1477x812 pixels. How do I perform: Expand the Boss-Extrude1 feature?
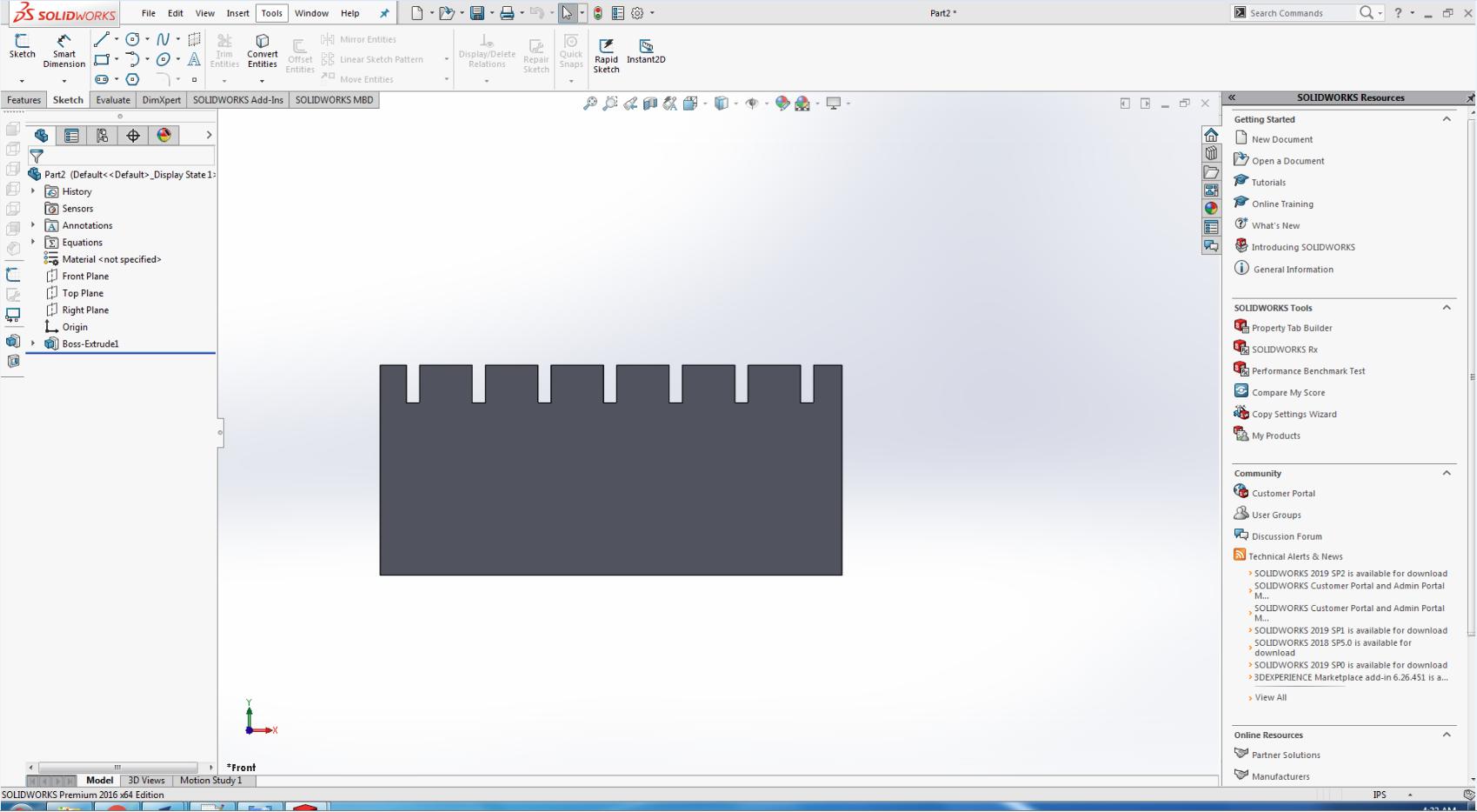pos(33,344)
